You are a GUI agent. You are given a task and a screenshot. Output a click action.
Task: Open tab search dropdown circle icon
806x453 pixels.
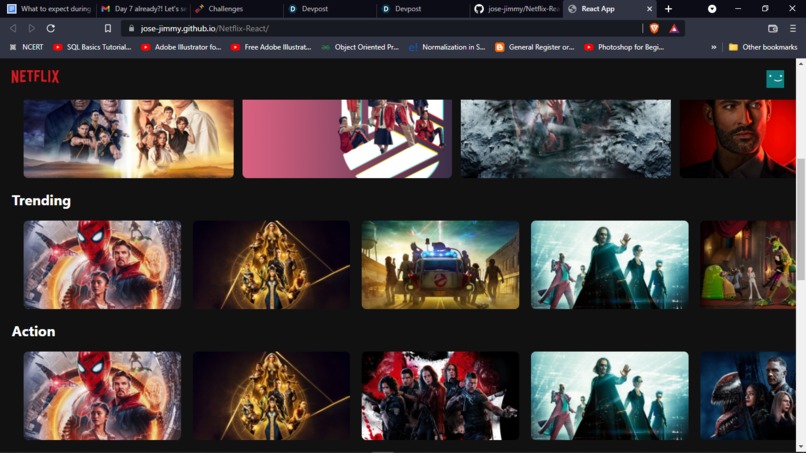711,9
